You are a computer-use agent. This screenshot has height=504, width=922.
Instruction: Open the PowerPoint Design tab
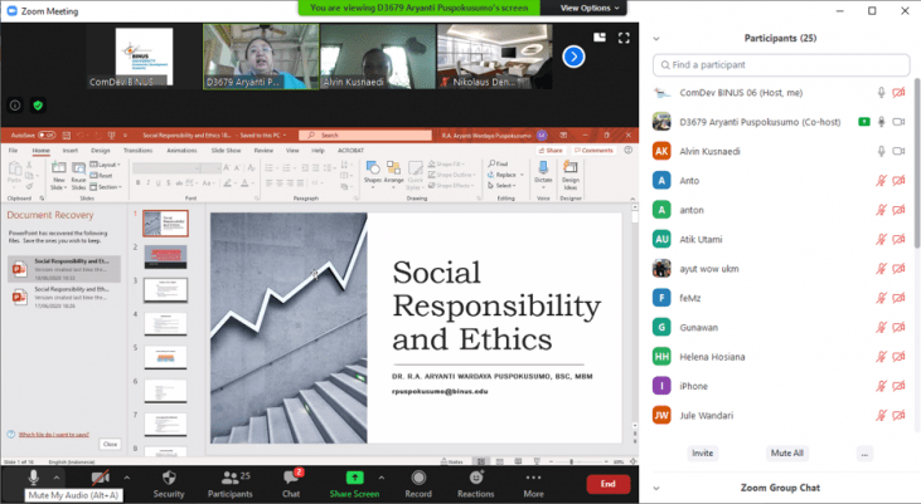[101, 151]
